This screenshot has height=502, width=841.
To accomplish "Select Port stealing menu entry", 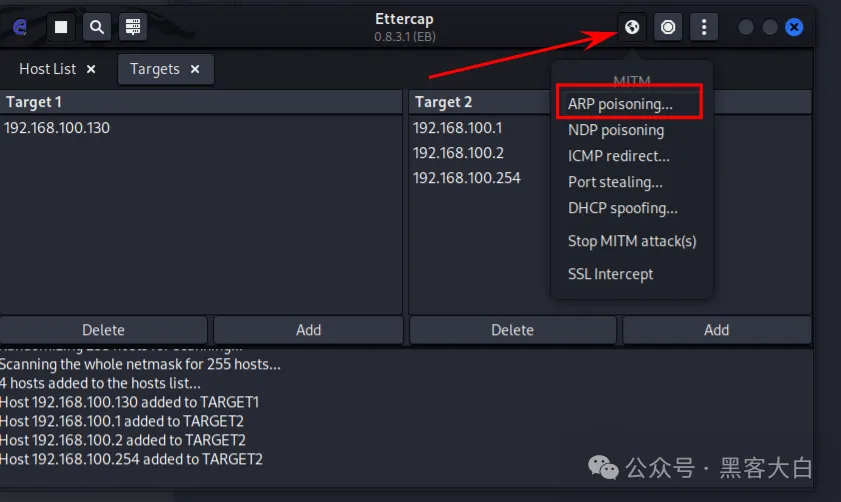I will (615, 182).
